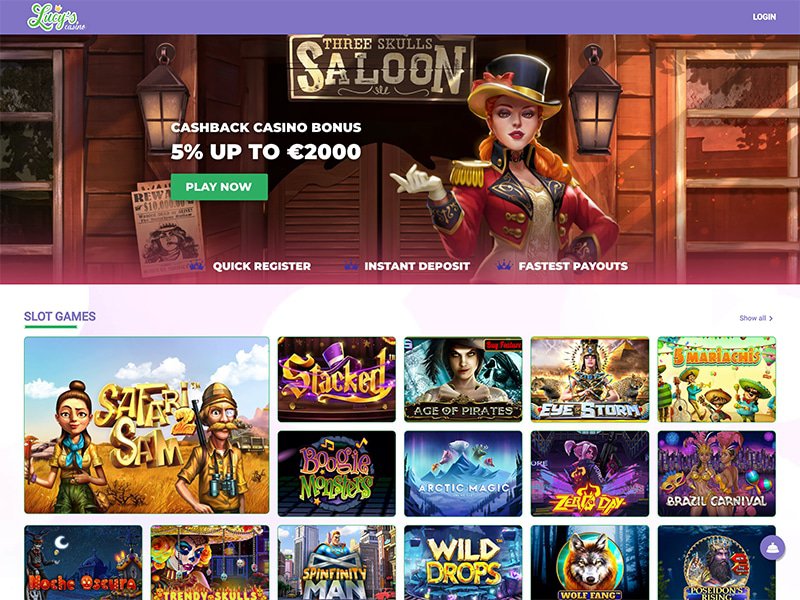Launch the 5 Mariachis slot

pos(717,379)
